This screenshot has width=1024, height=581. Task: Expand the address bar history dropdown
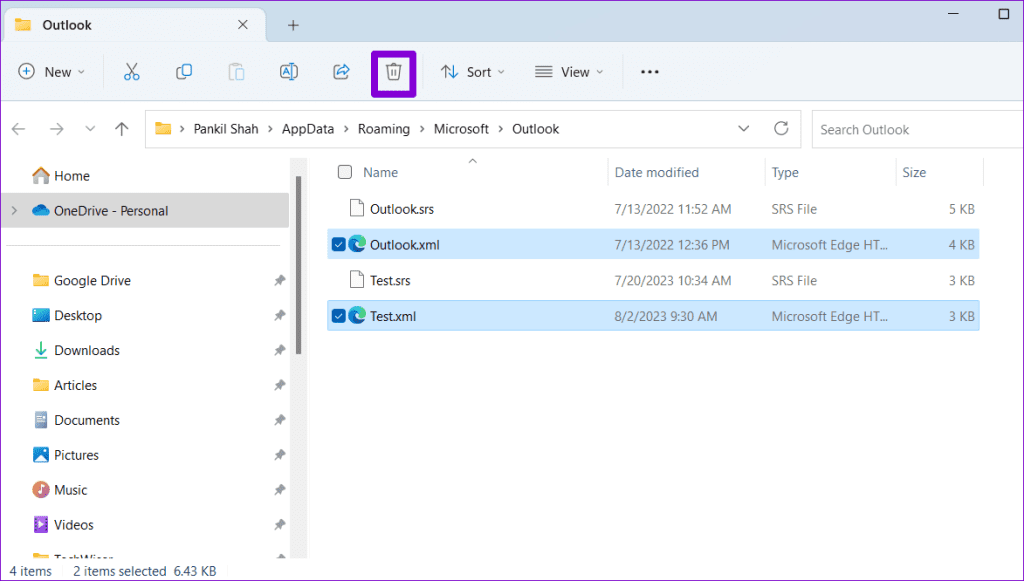[x=743, y=129]
